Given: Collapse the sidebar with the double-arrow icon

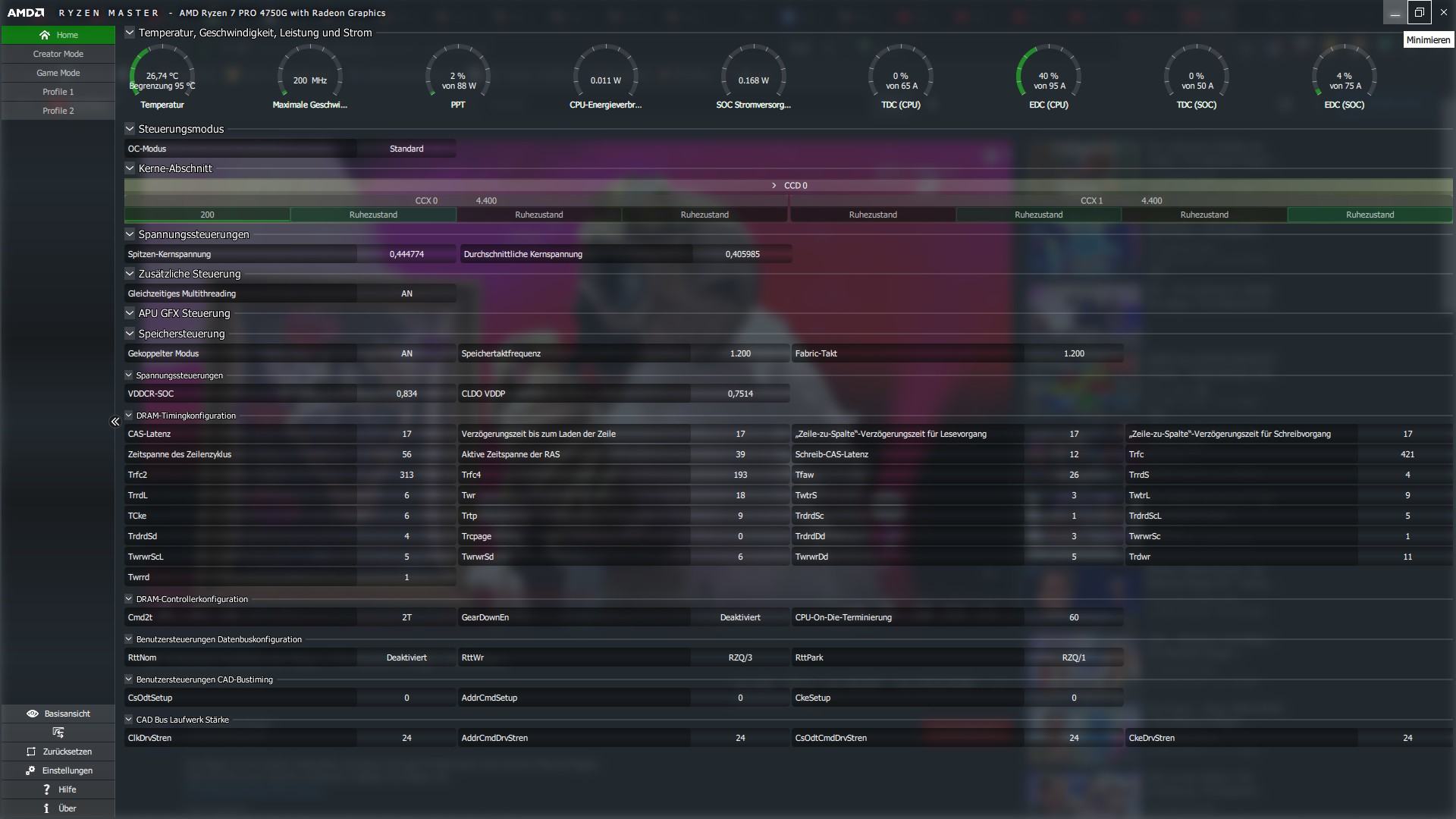Looking at the screenshot, I should [115, 422].
